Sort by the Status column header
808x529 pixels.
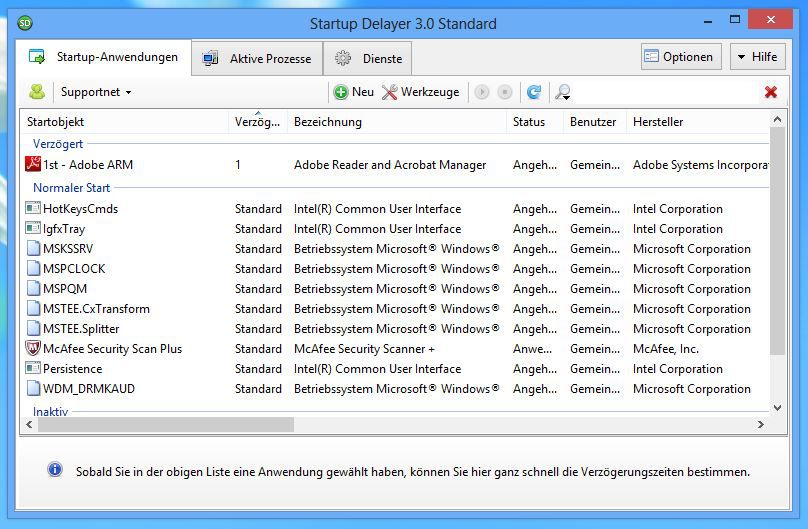(535, 122)
